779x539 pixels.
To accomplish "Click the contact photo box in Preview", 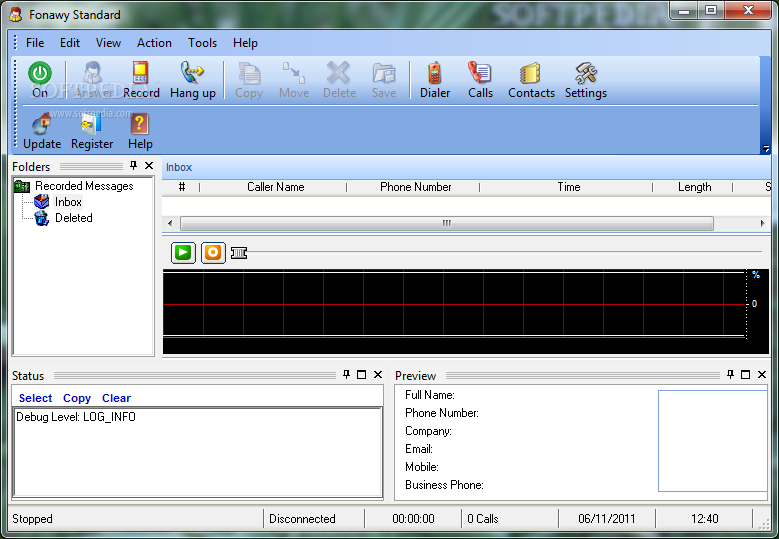I will pos(712,441).
